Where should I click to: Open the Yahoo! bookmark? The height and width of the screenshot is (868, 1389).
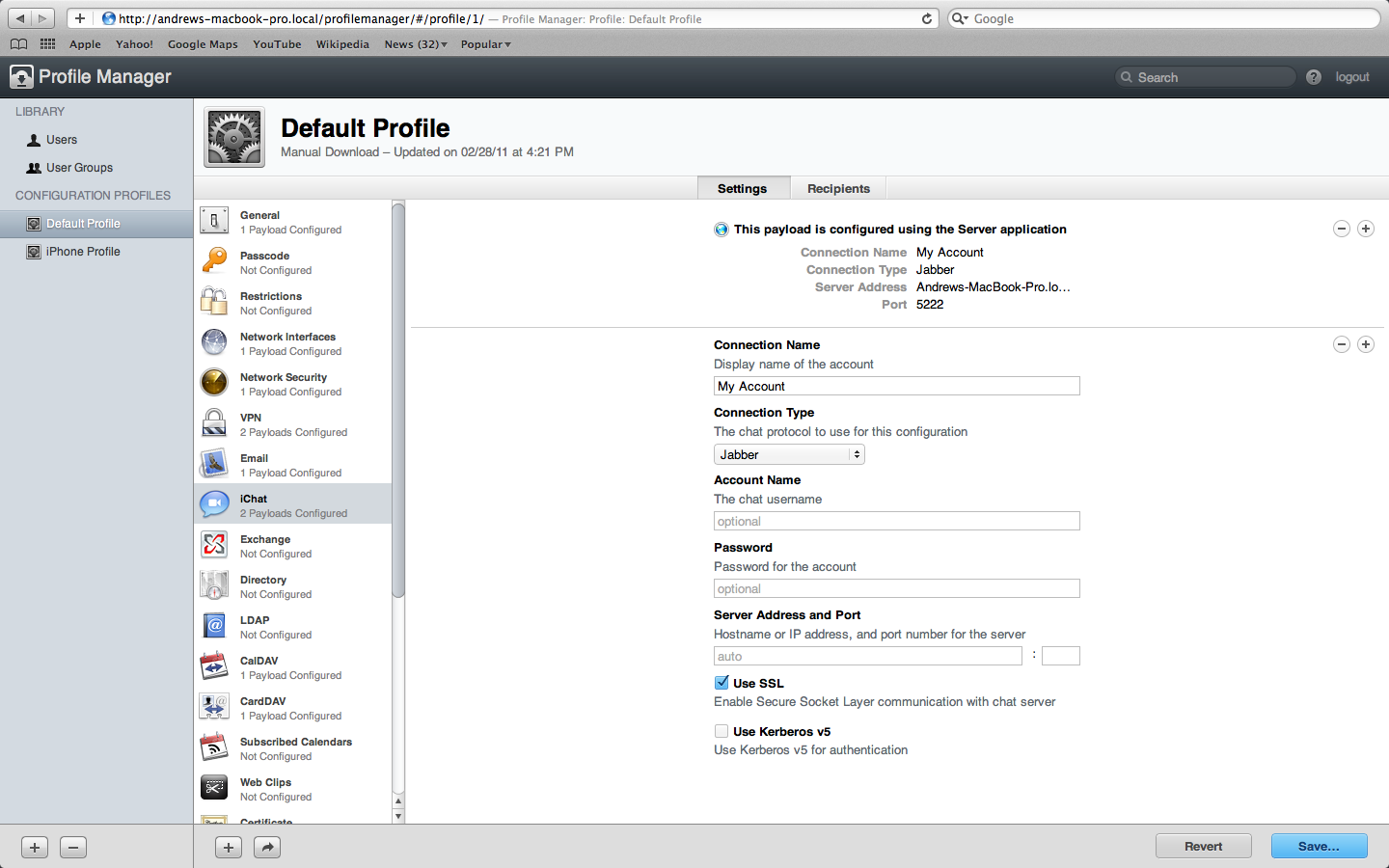point(134,44)
